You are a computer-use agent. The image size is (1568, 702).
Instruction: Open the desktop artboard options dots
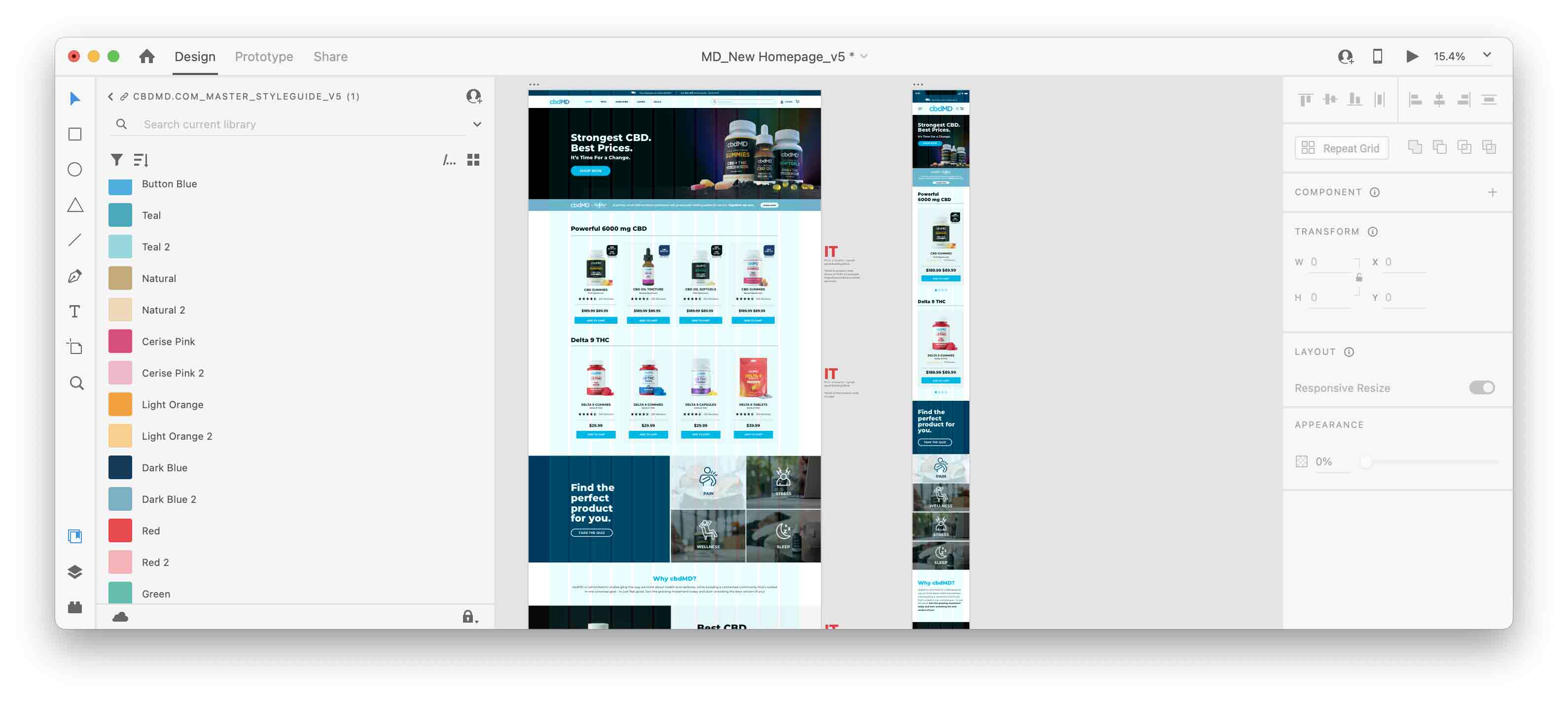tap(534, 85)
